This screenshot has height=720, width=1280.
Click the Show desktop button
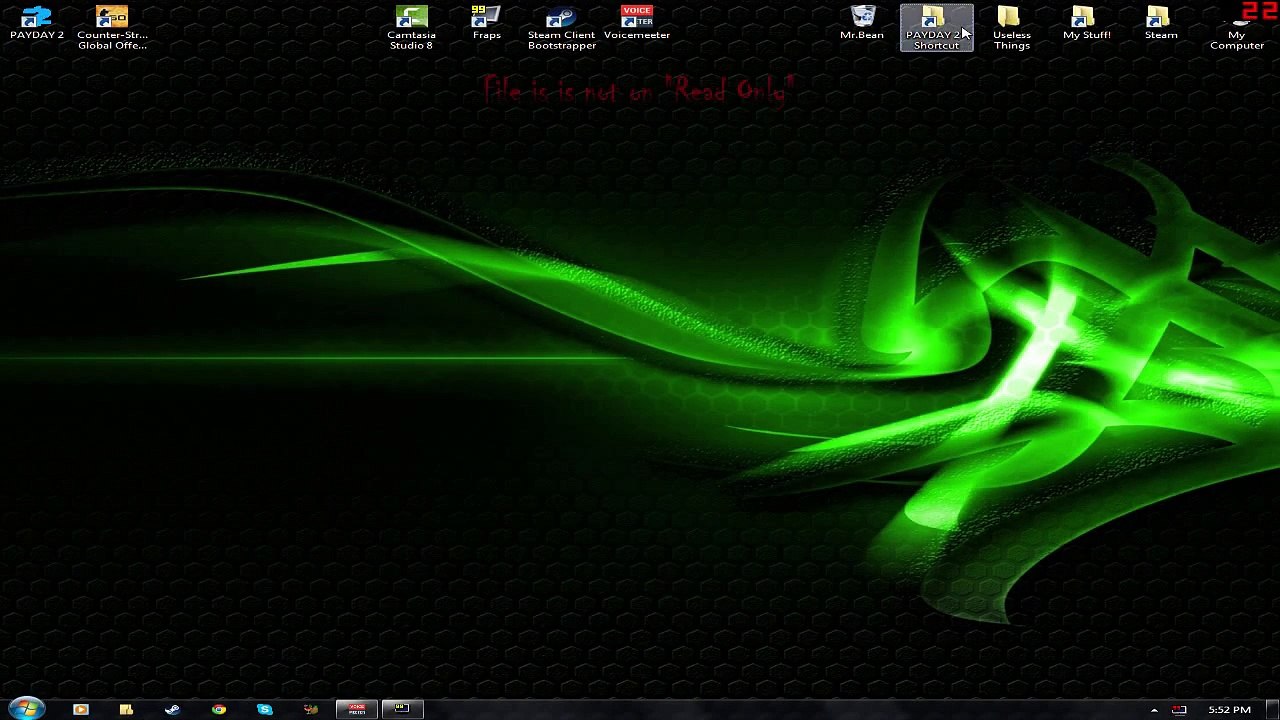coord(1273,709)
